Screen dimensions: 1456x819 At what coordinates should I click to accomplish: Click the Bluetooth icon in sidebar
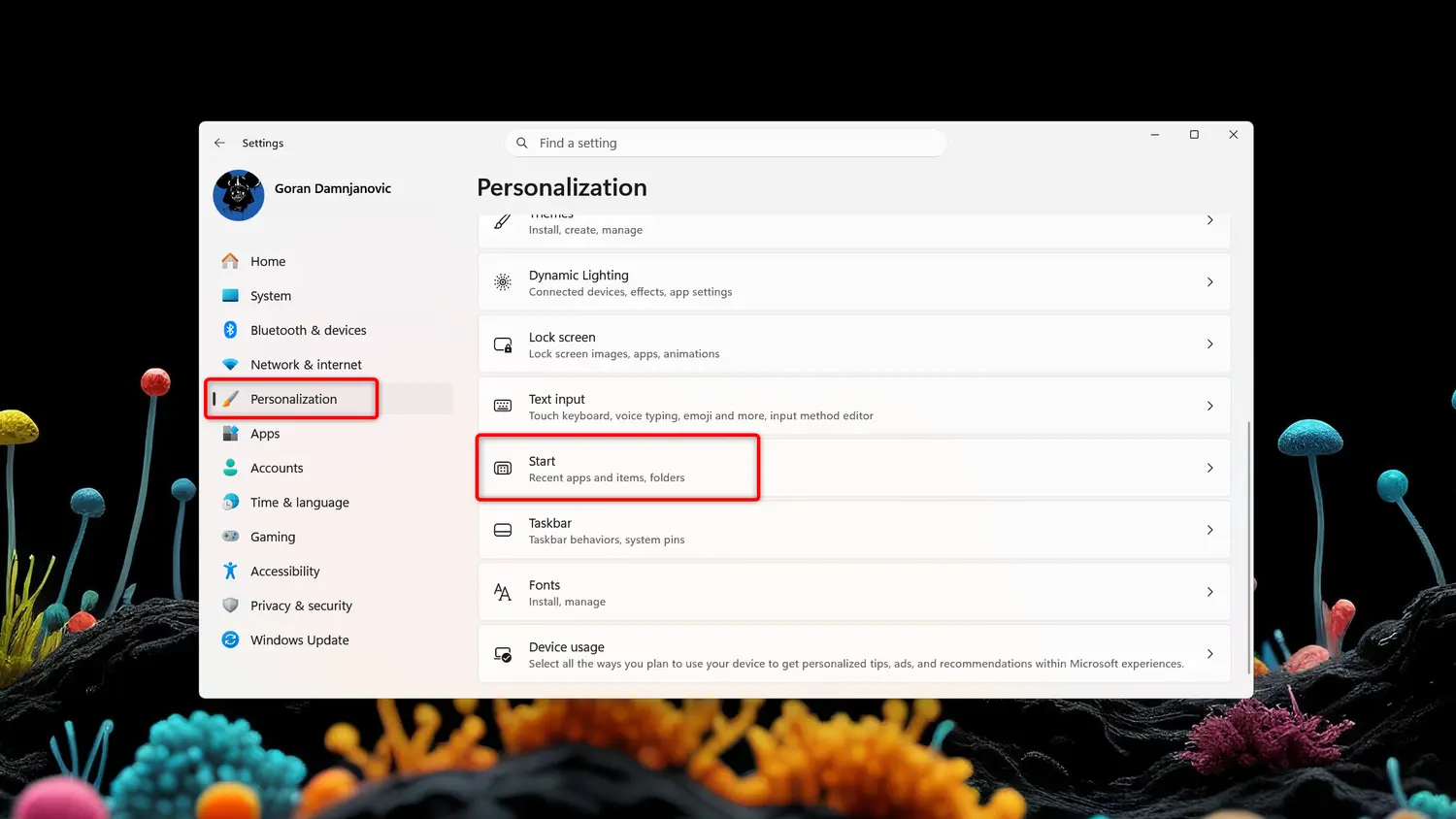(230, 330)
